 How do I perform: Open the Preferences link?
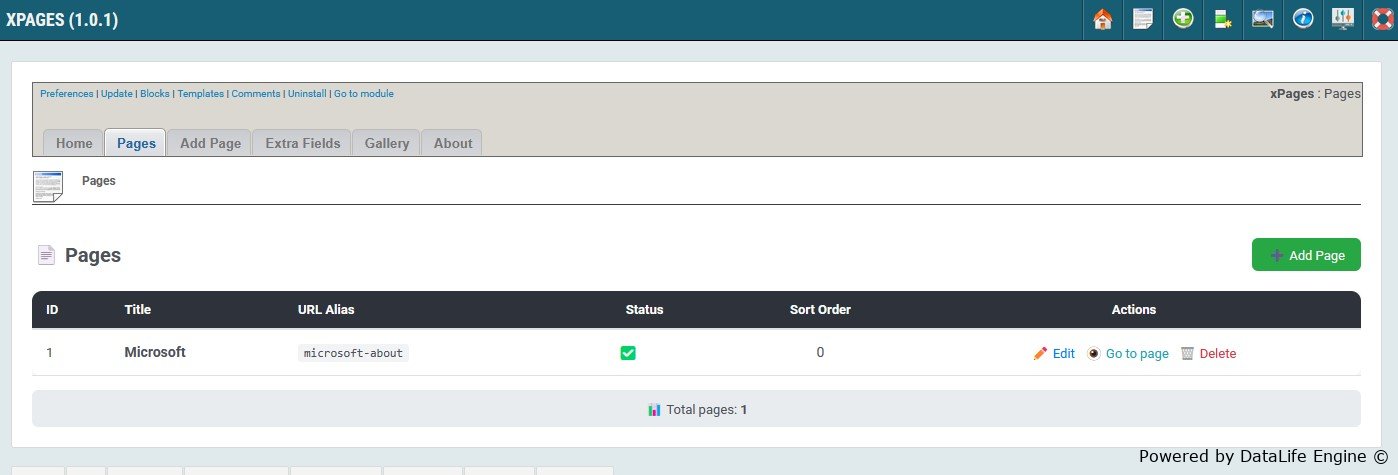tap(66, 94)
